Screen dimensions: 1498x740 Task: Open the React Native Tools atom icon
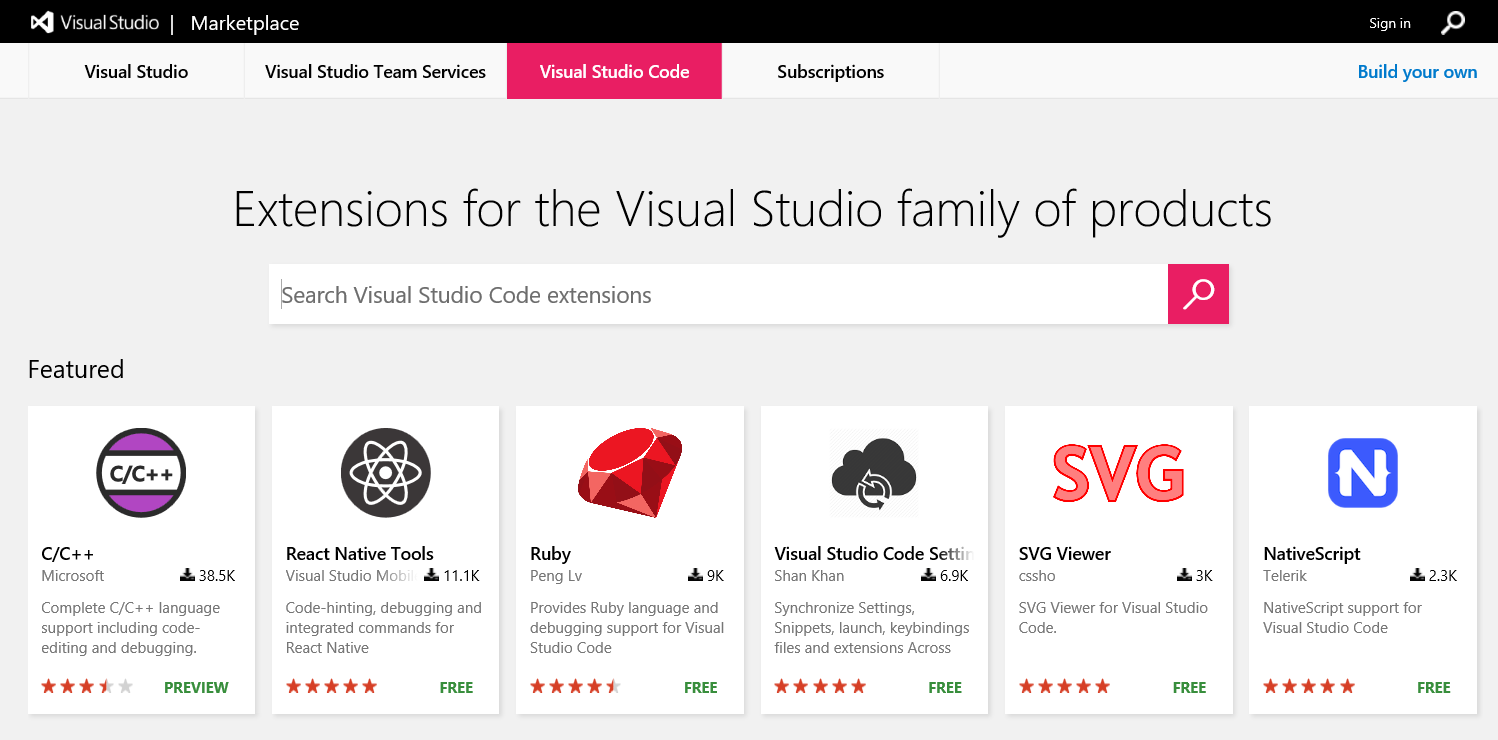pyautogui.click(x=385, y=473)
